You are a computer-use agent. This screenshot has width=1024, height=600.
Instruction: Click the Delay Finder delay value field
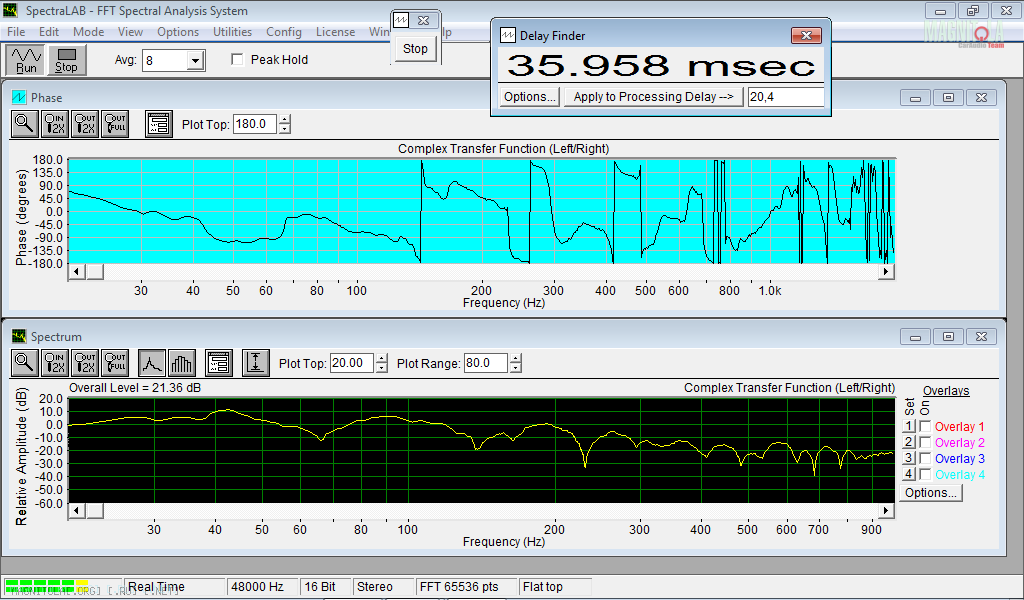tap(786, 97)
